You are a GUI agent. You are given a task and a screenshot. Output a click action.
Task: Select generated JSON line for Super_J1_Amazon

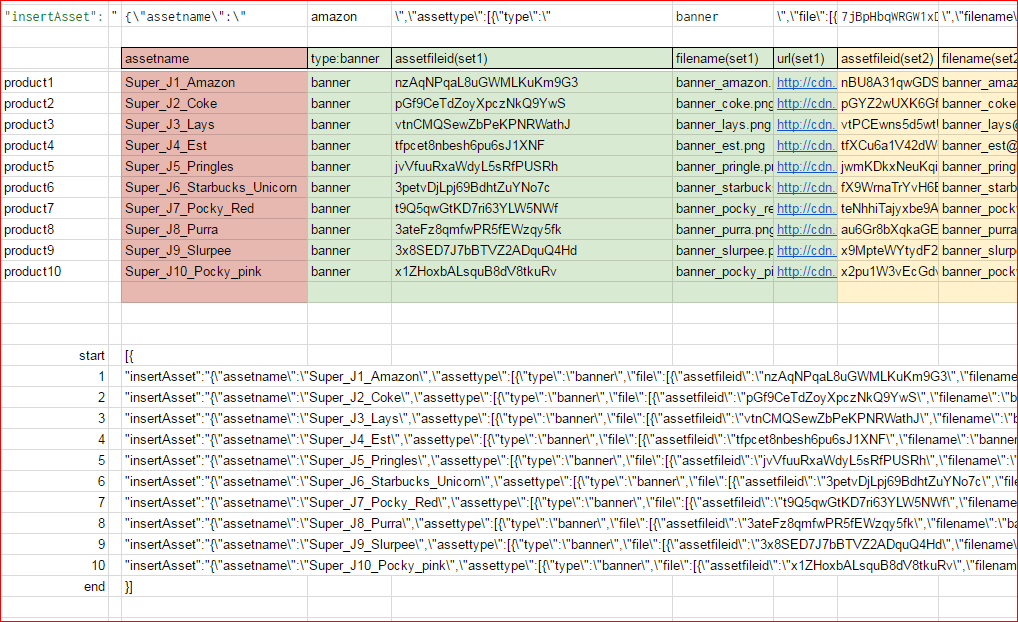(x=570, y=377)
